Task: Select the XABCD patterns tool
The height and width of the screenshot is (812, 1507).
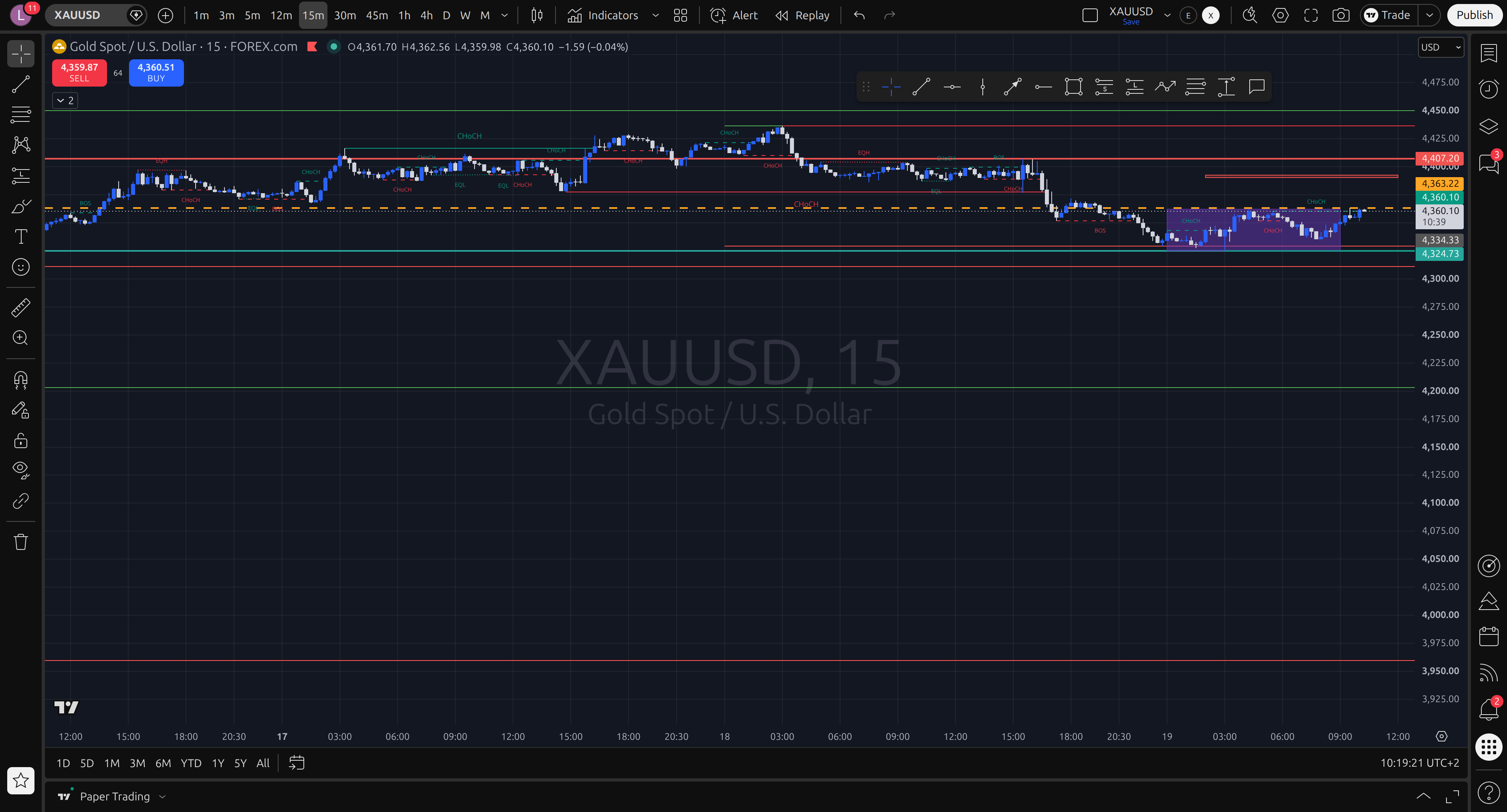Action: (x=21, y=145)
